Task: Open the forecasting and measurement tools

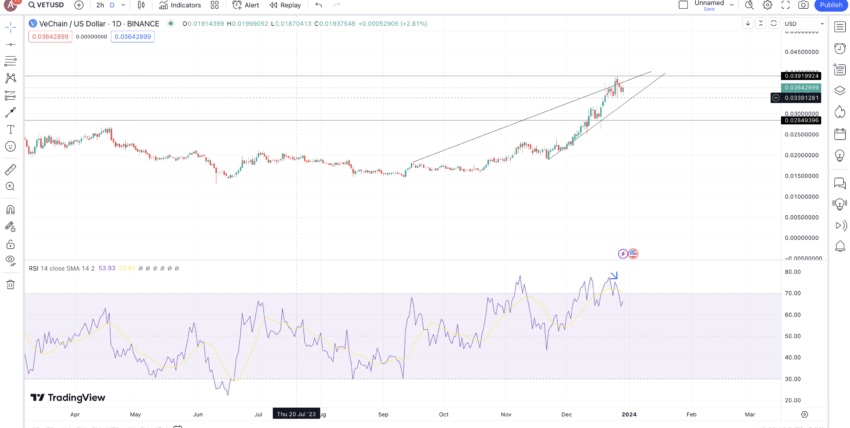Action: click(x=10, y=95)
